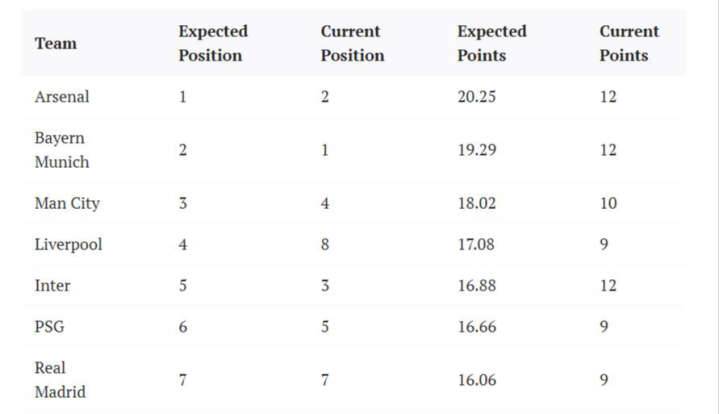719x414 pixels.
Task: Select Liverpool's expected points 17.08
Action: tap(476, 244)
